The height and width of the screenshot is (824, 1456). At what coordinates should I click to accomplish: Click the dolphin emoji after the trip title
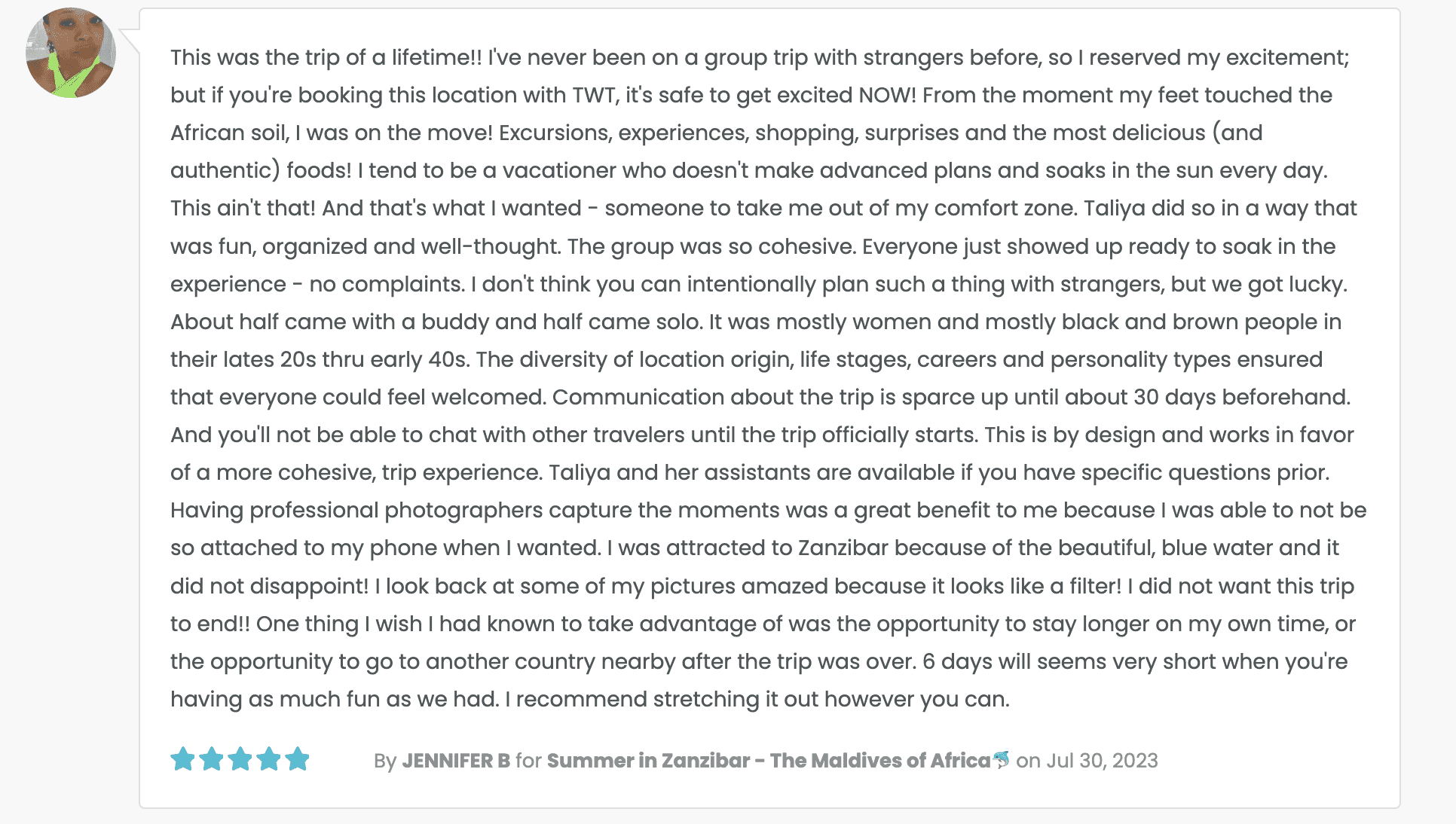click(x=1001, y=759)
